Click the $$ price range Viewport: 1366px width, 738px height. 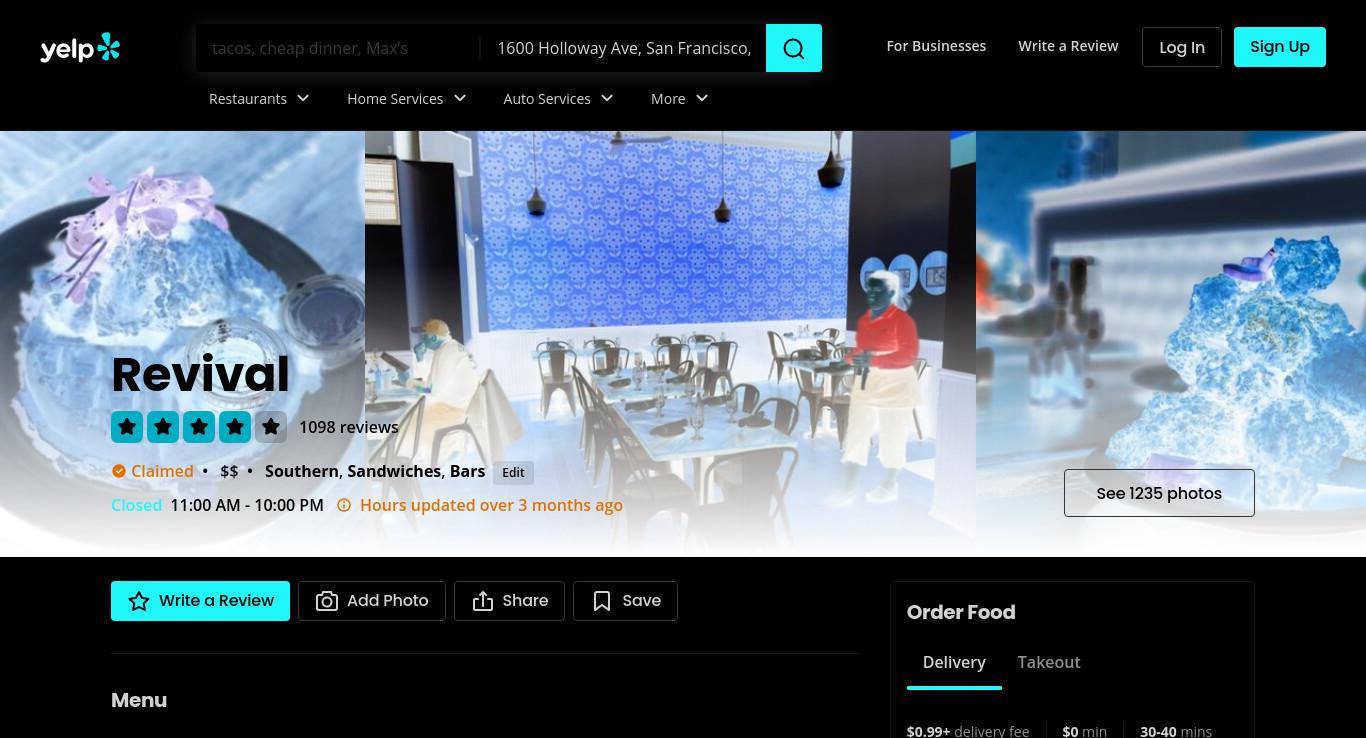pos(229,471)
